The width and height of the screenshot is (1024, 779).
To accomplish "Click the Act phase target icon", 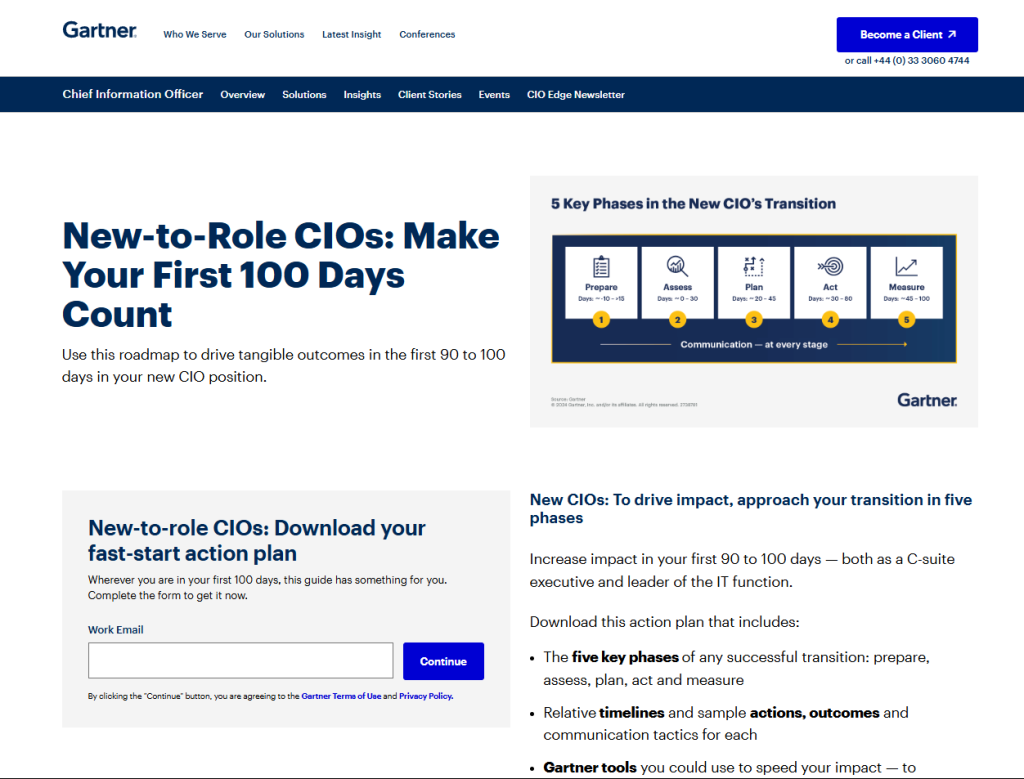I will pyautogui.click(x=830, y=266).
